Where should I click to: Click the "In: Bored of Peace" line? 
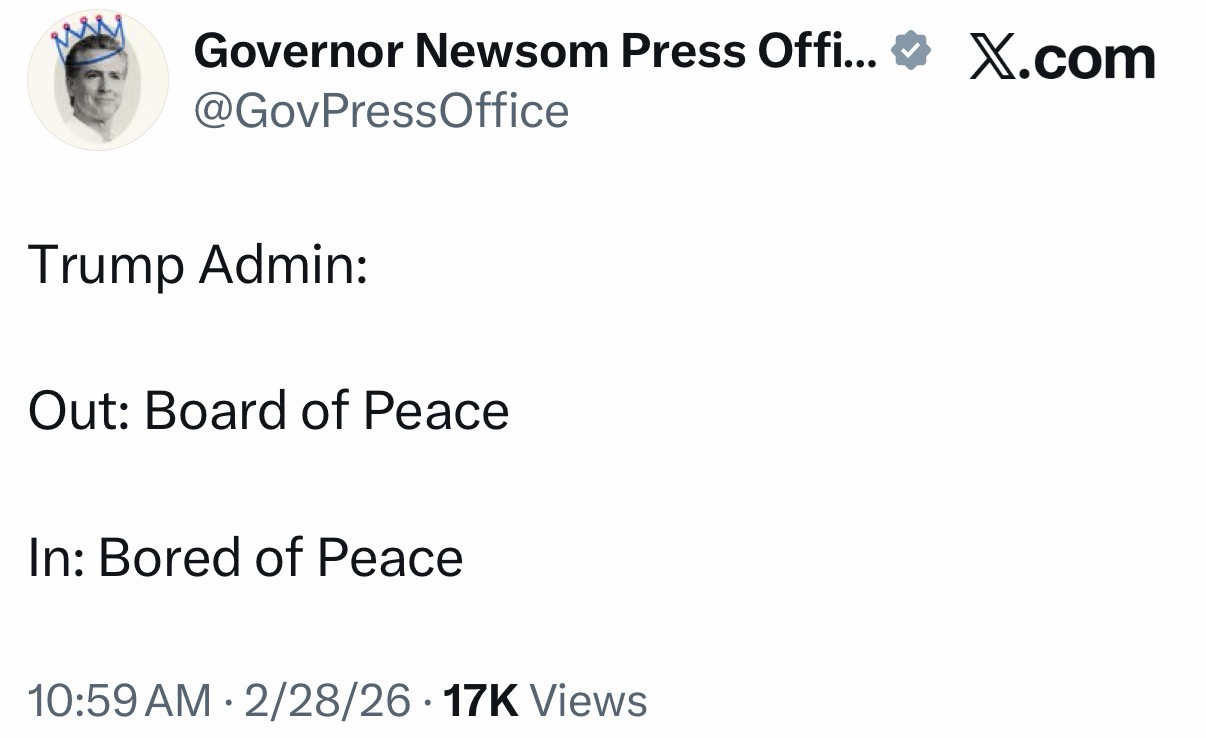pyautogui.click(x=246, y=557)
